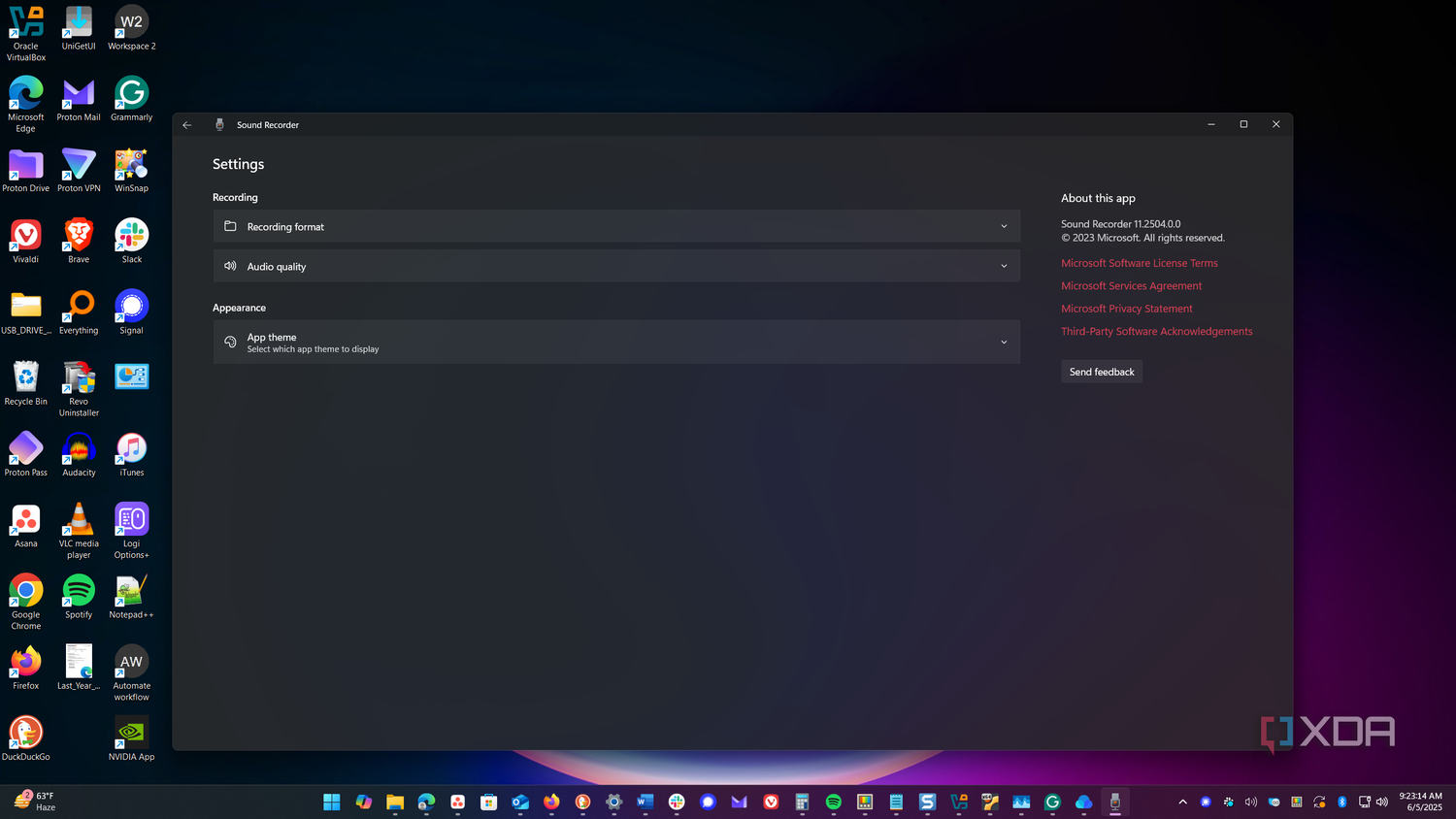Select the Asana desktop icon
Screen dimensions: 1456x819
(26, 526)
